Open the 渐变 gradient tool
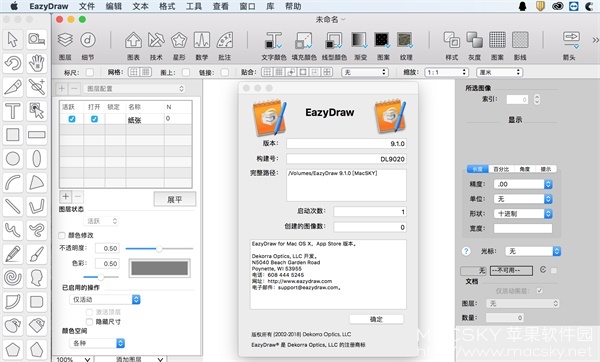The image size is (600, 362). point(360,46)
